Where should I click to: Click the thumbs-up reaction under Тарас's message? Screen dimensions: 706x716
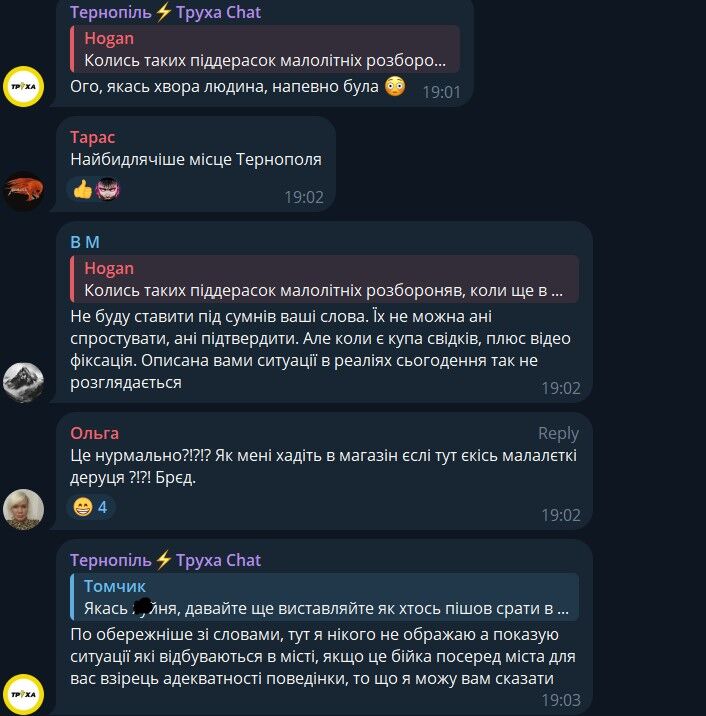pyautogui.click(x=83, y=189)
